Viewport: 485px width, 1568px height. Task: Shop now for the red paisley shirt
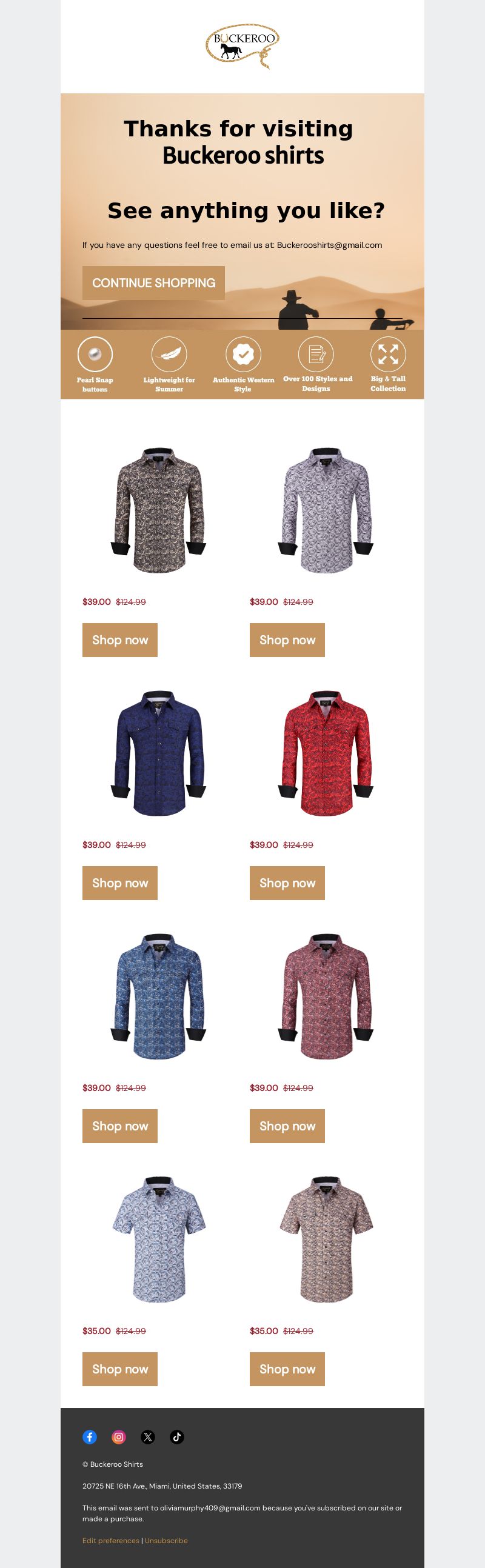click(287, 882)
